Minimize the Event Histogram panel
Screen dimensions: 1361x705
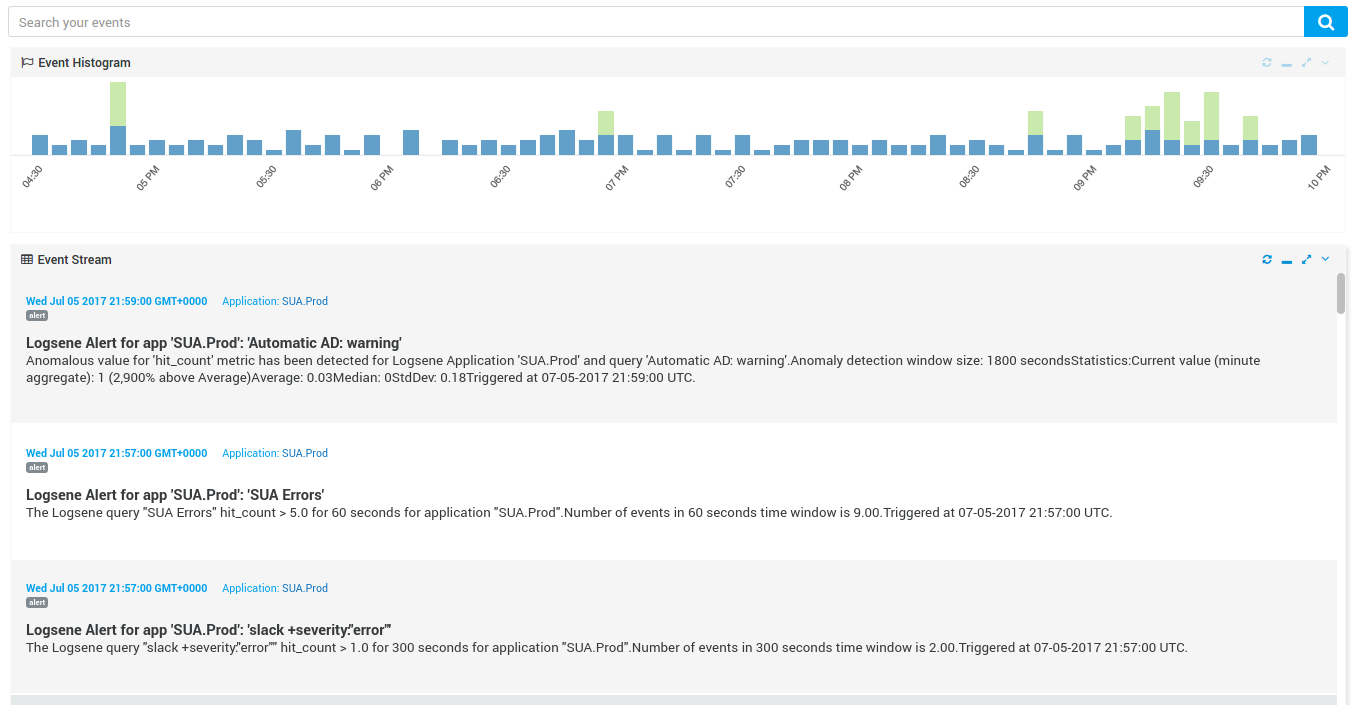coord(1287,63)
